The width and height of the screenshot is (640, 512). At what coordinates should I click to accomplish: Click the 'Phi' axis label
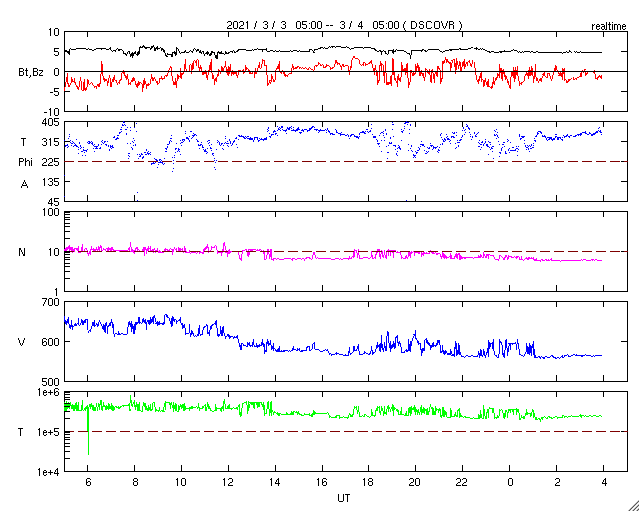[24, 163]
